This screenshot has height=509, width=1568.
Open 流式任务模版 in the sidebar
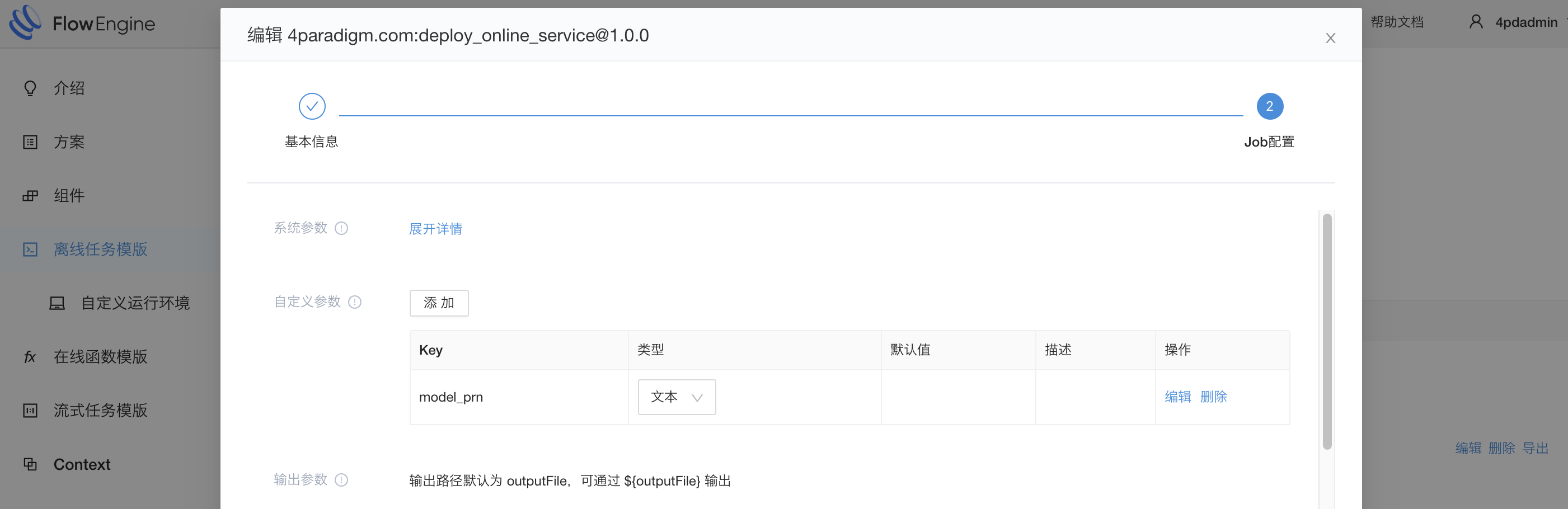click(100, 411)
